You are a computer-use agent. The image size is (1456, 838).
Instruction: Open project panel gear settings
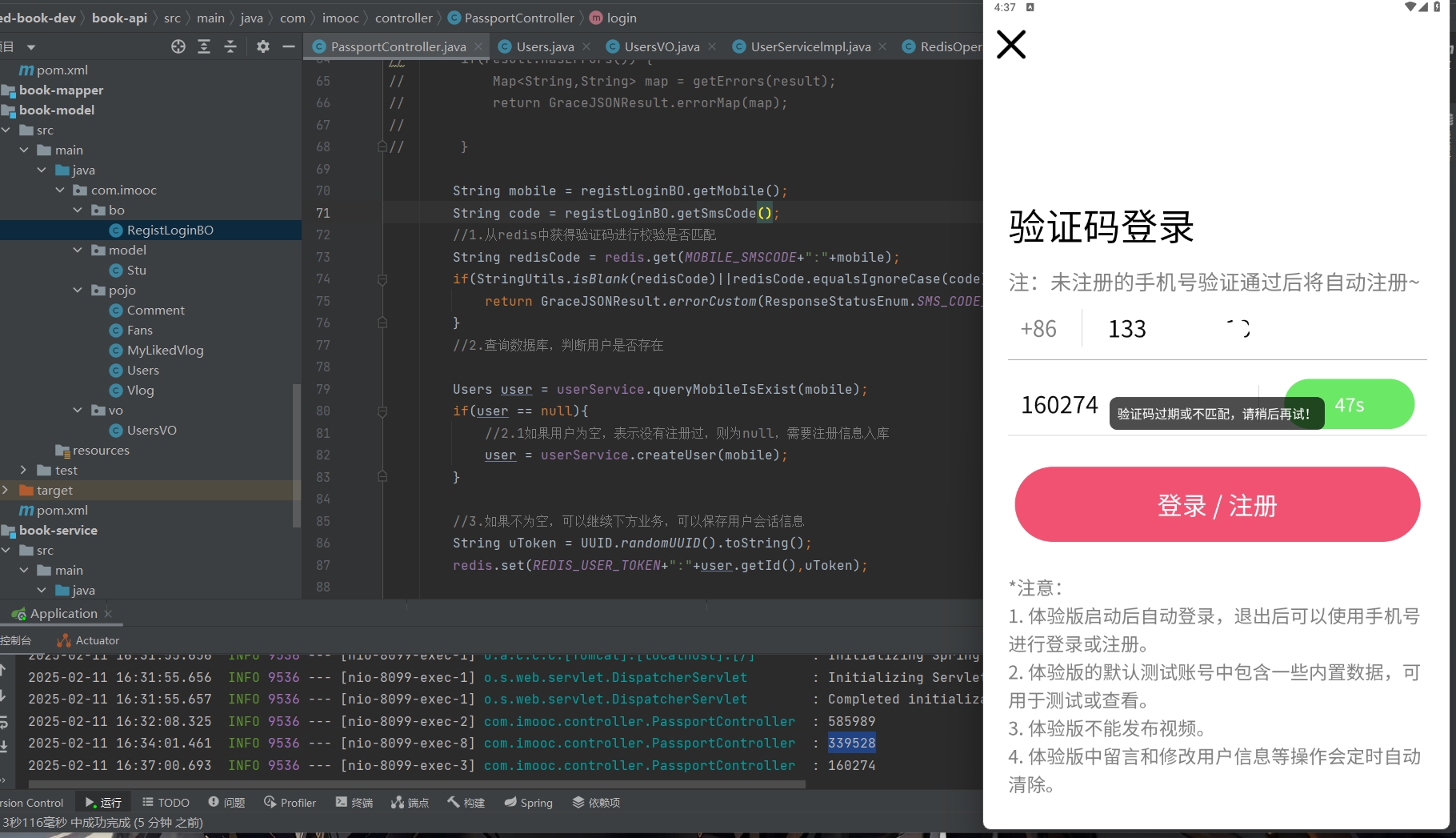pos(263,46)
